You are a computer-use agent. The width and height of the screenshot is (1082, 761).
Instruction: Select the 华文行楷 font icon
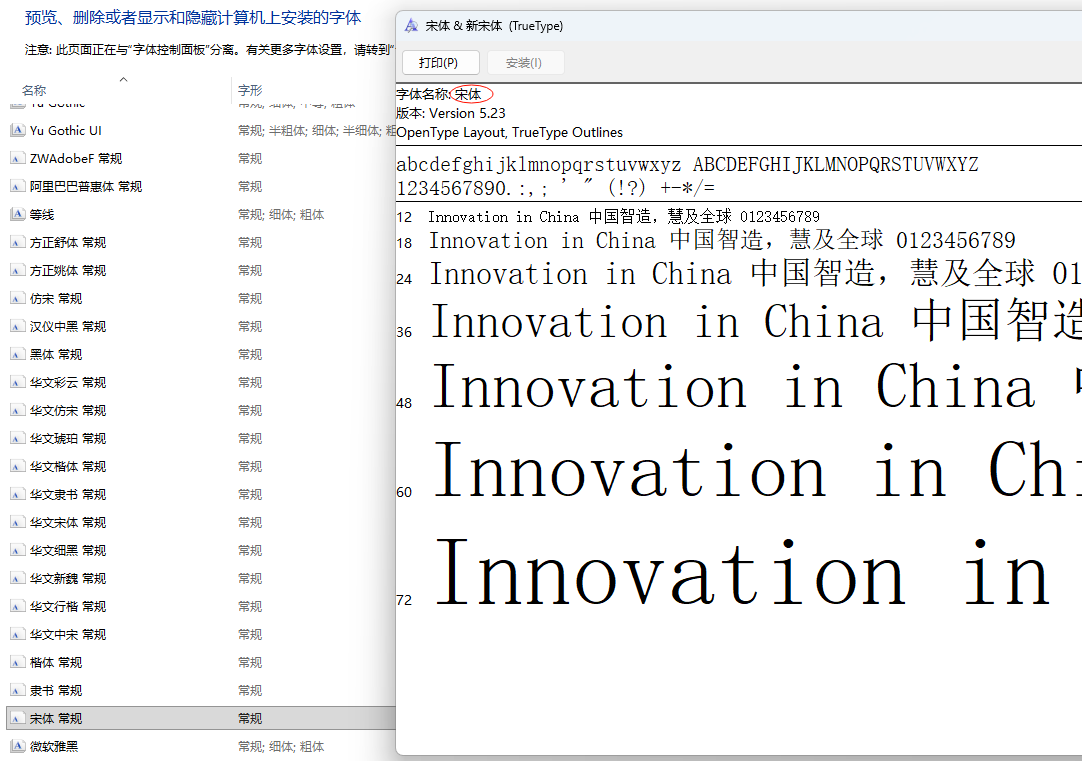coord(17,606)
